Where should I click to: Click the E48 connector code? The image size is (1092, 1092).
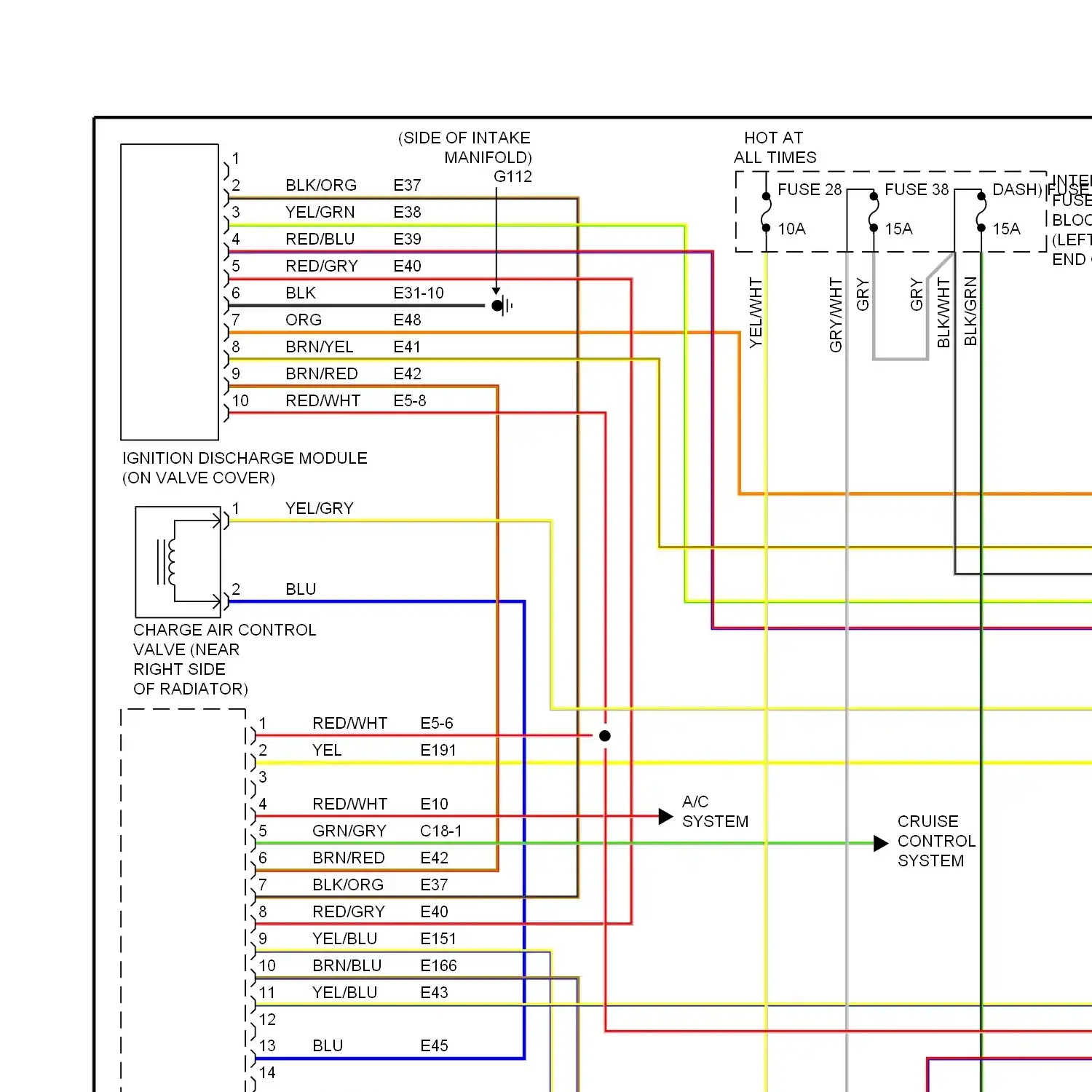[407, 320]
